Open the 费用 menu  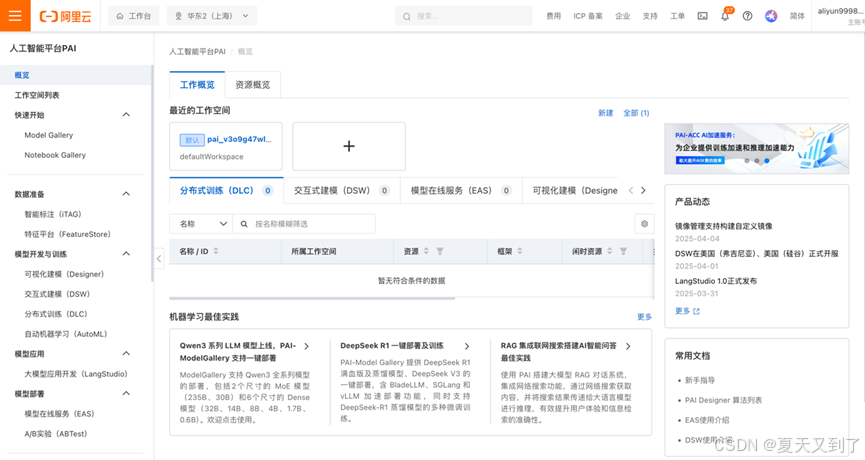coord(553,16)
